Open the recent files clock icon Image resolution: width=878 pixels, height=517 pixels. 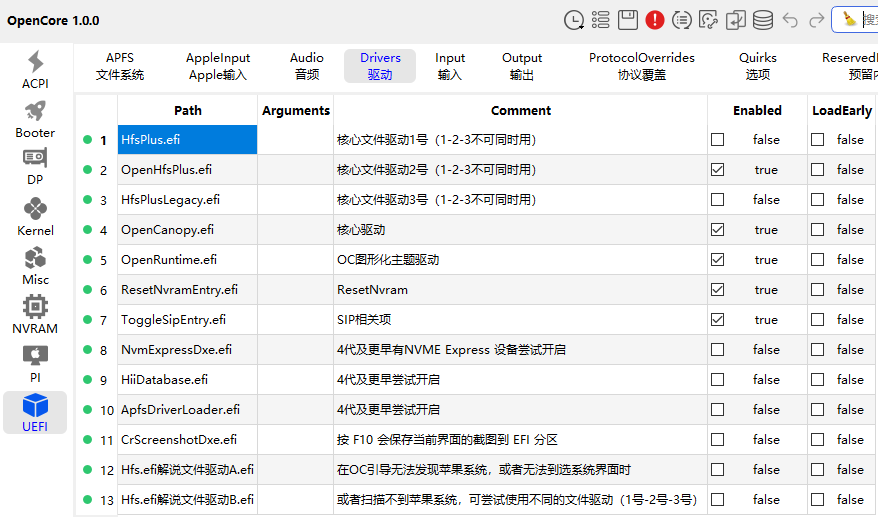tap(573, 20)
